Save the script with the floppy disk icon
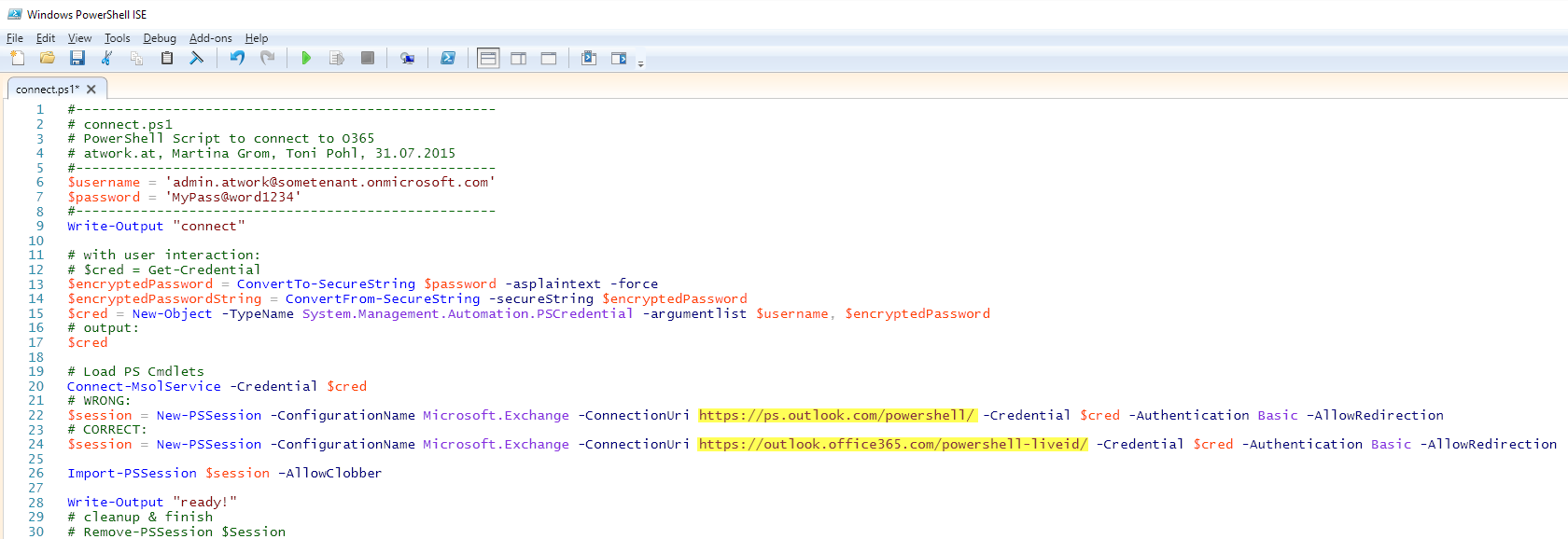The image size is (1568, 539). [77, 58]
